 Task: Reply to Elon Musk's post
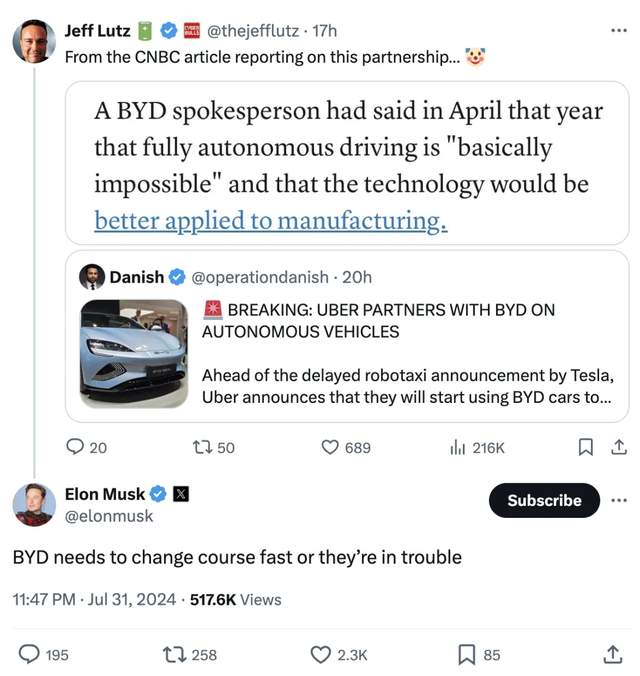pyautogui.click(x=30, y=655)
